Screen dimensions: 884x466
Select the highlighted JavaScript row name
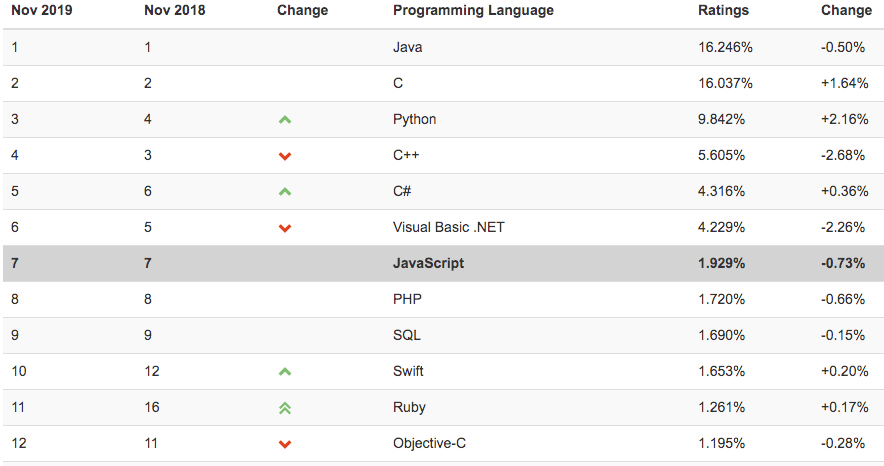click(428, 263)
